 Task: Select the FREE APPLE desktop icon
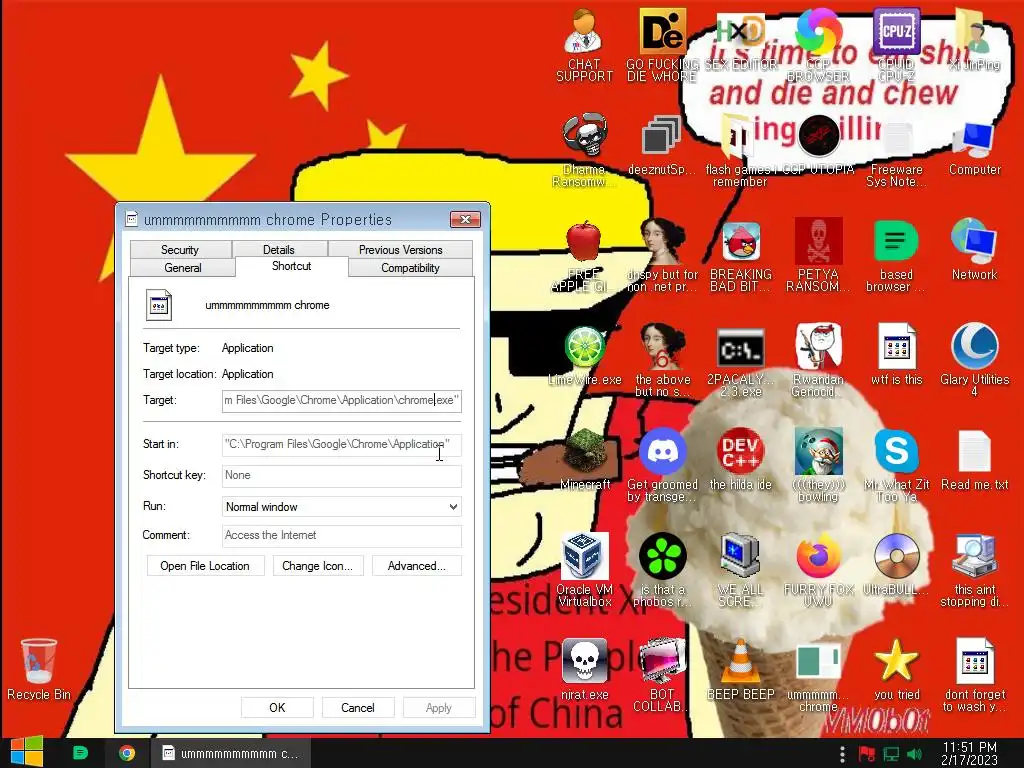[583, 255]
